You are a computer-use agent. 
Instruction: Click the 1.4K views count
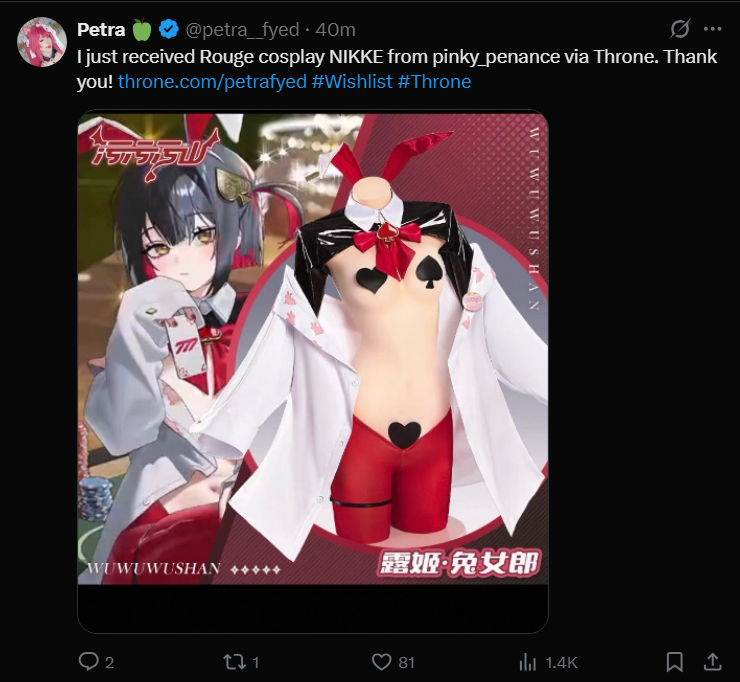point(562,663)
